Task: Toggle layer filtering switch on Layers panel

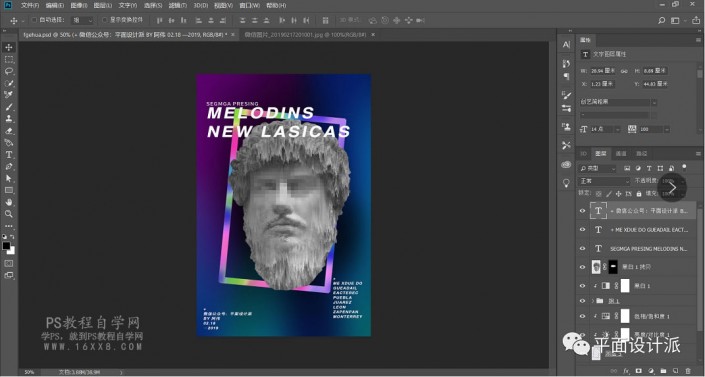Action: point(684,168)
